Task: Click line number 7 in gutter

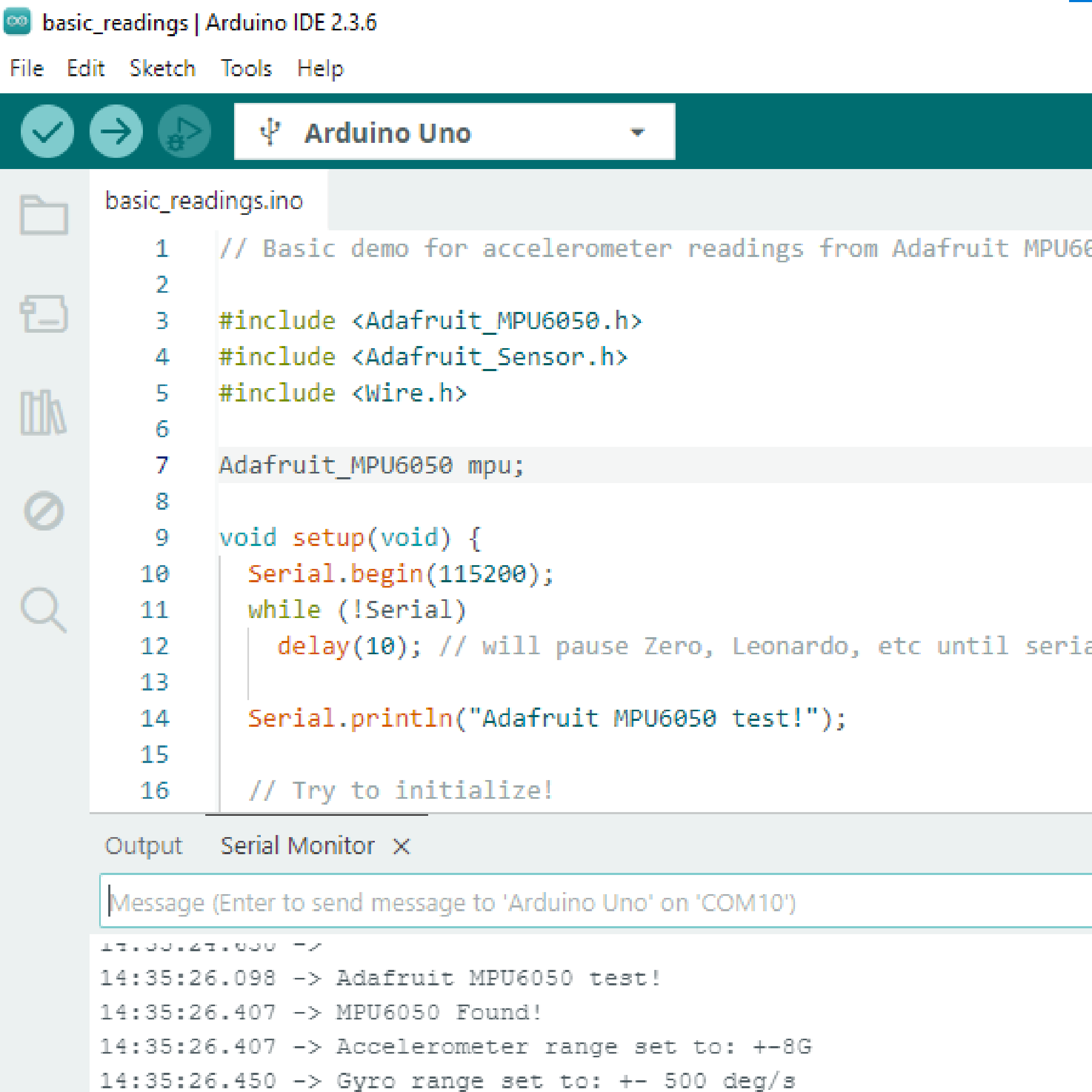Action: tap(162, 465)
